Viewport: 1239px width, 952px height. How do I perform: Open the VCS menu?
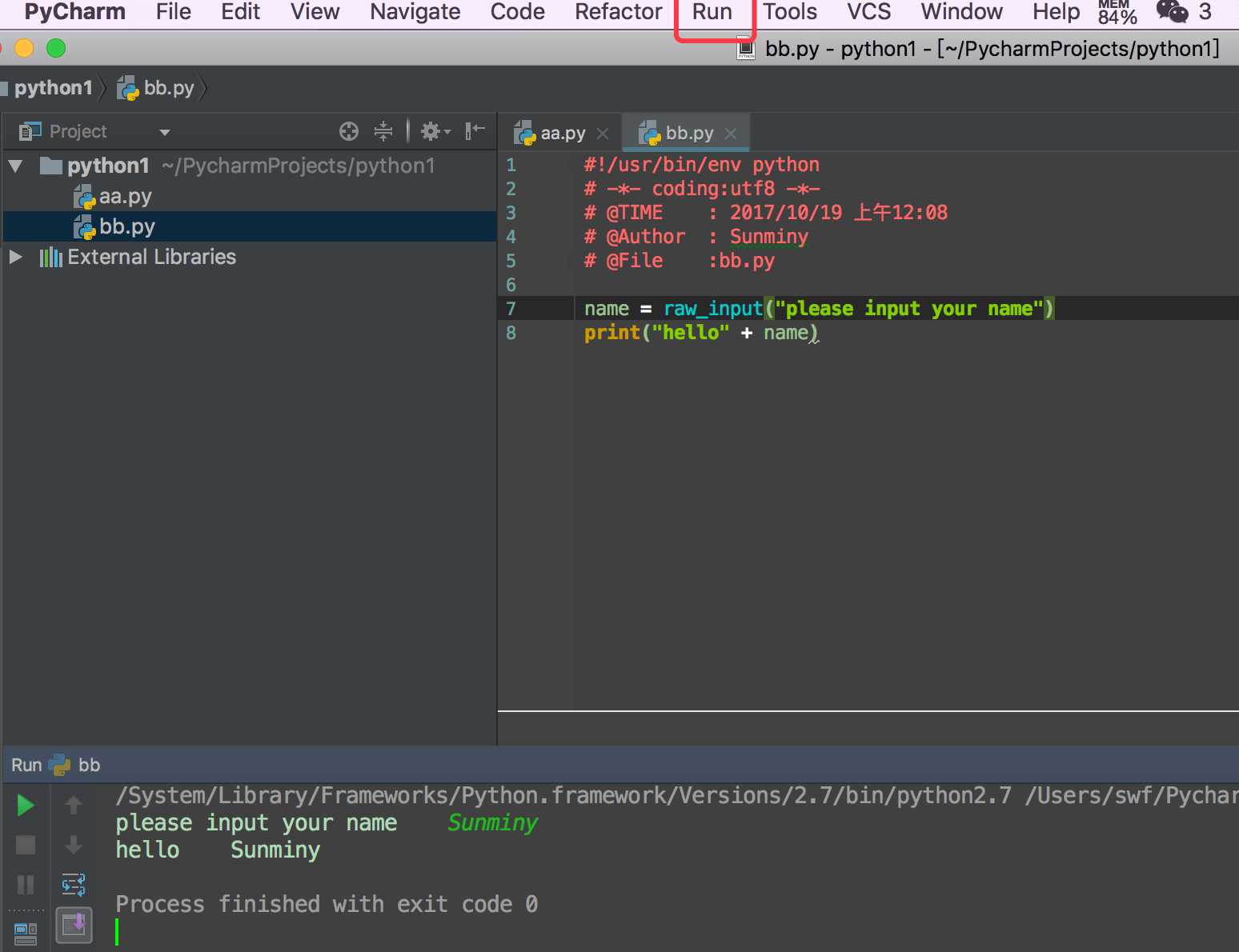868,12
